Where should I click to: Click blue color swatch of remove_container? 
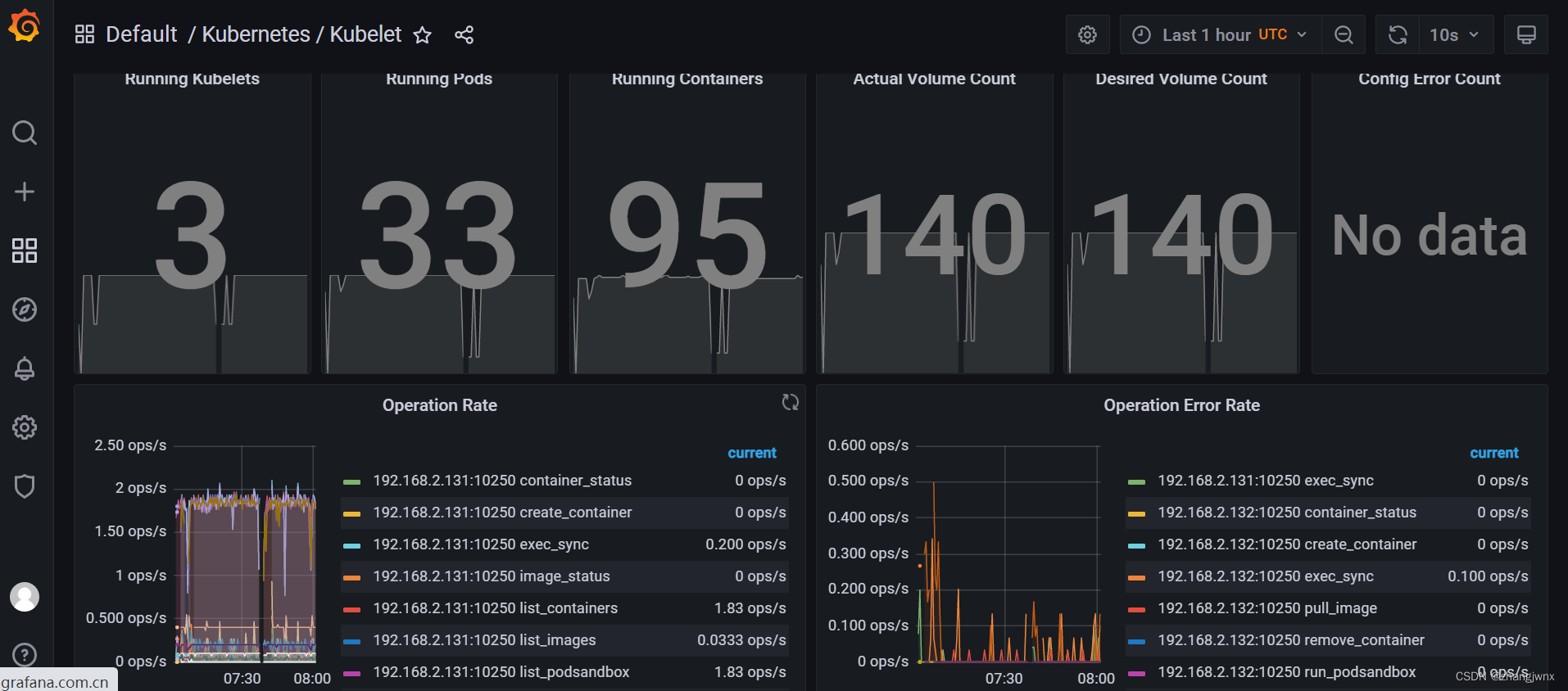[1136, 641]
